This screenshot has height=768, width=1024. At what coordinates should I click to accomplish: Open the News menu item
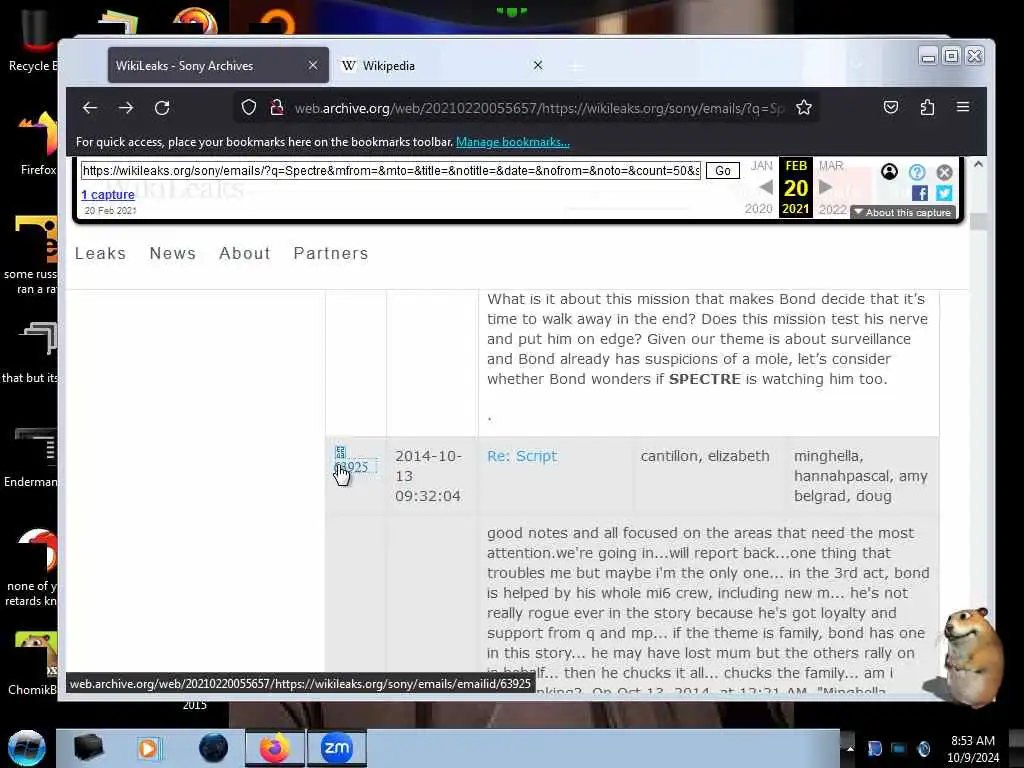pos(173,253)
